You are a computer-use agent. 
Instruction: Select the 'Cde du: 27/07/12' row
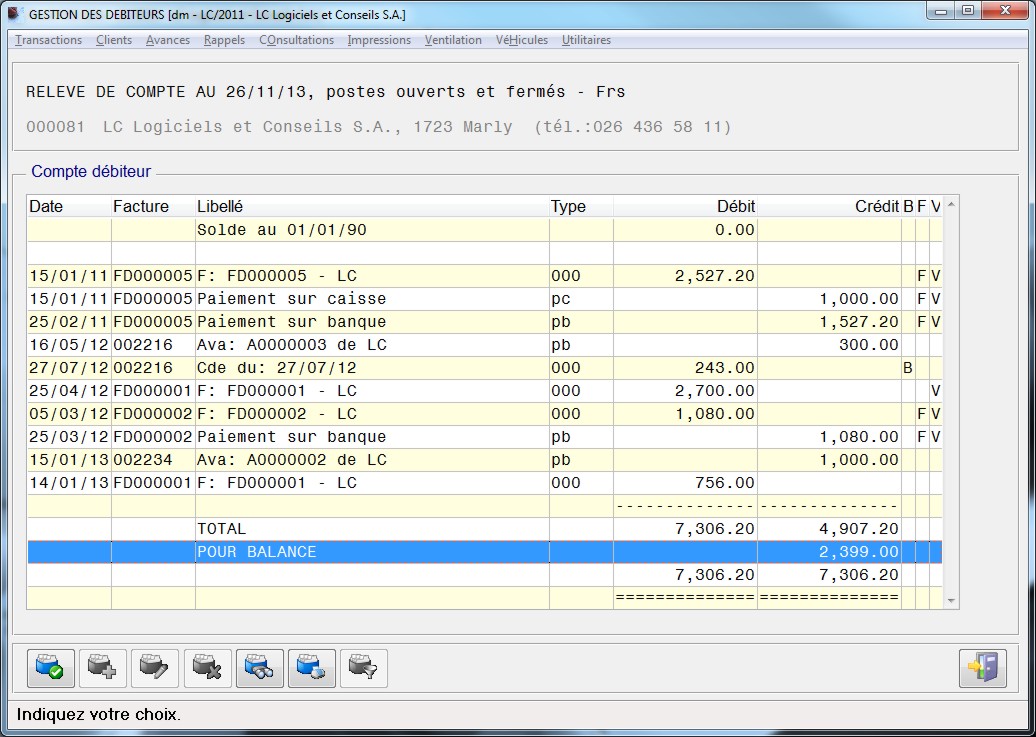484,368
